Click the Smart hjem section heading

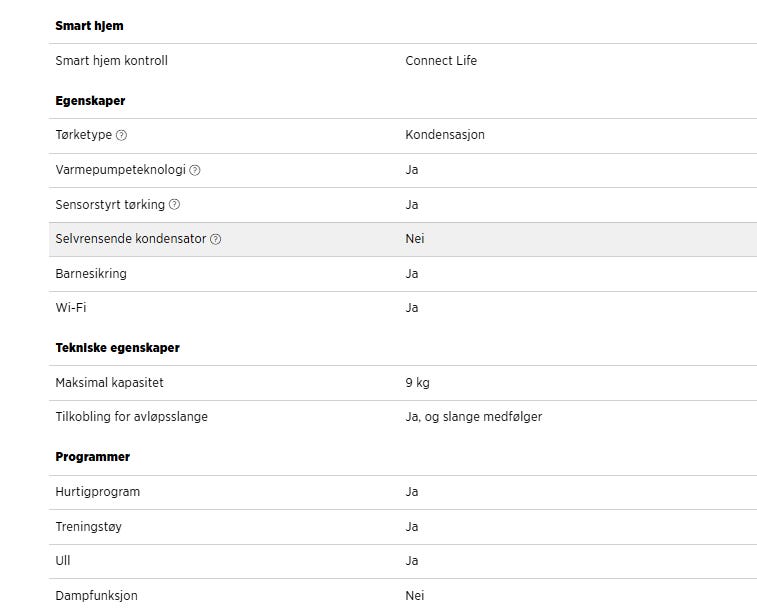click(x=89, y=25)
